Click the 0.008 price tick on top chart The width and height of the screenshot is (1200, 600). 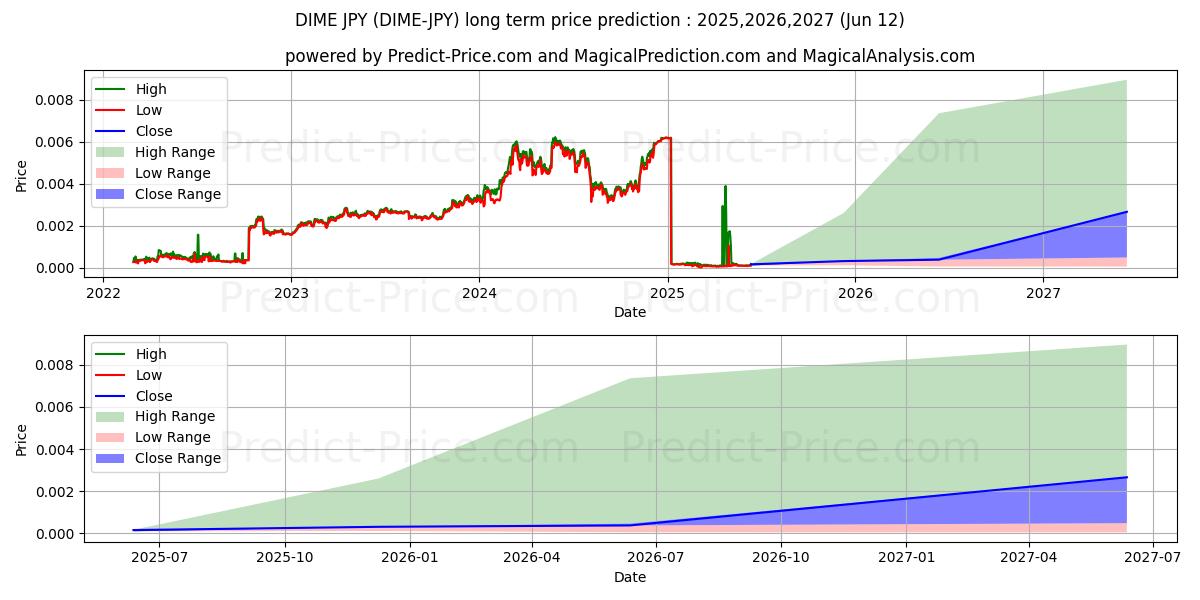click(x=53, y=100)
